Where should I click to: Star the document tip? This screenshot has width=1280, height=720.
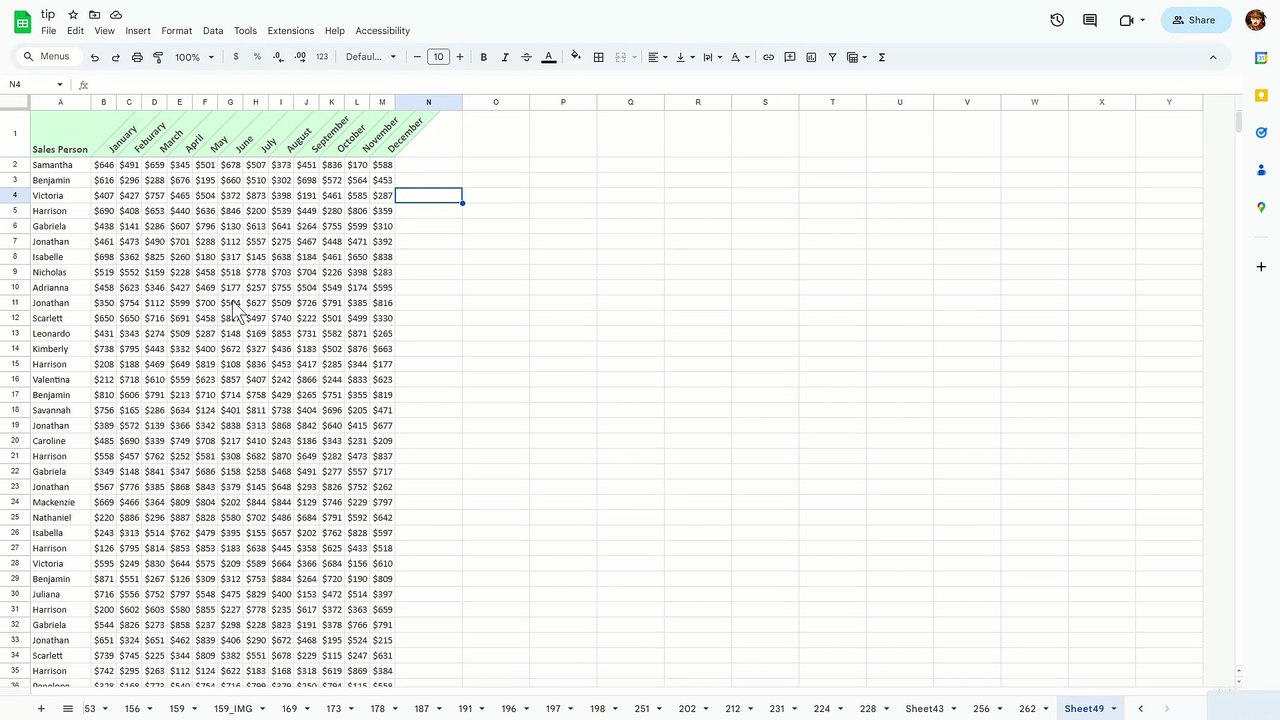click(x=73, y=15)
